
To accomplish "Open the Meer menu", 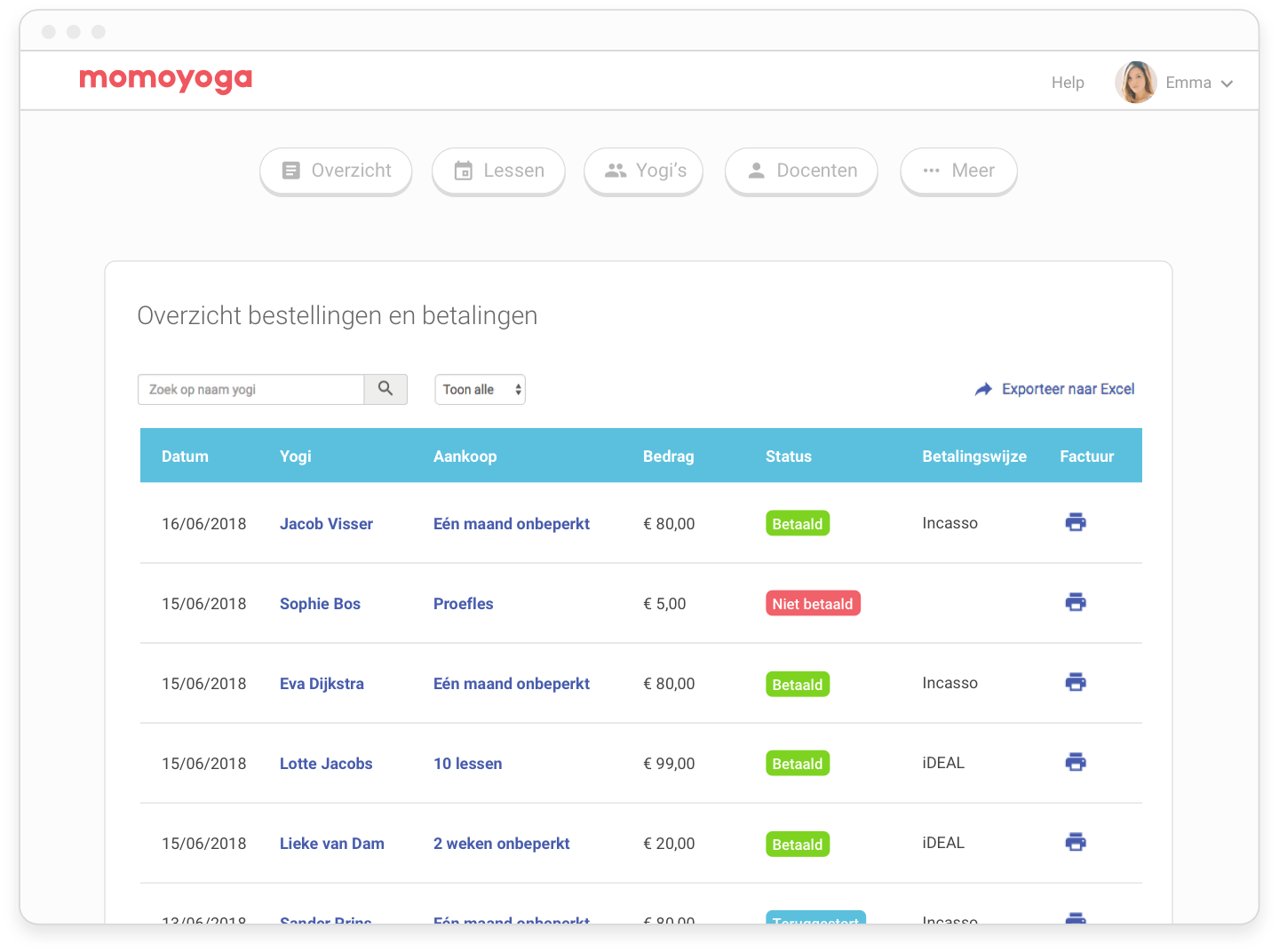I will [958, 171].
